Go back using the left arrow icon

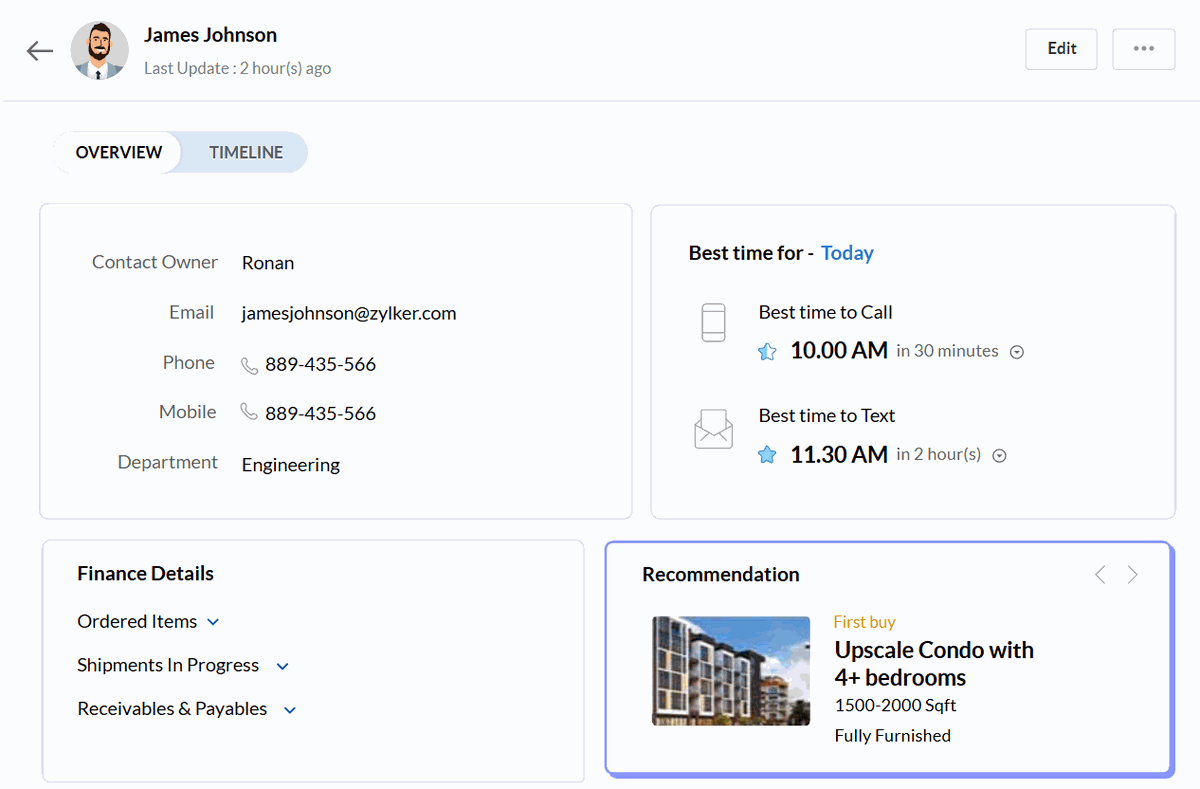[40, 51]
